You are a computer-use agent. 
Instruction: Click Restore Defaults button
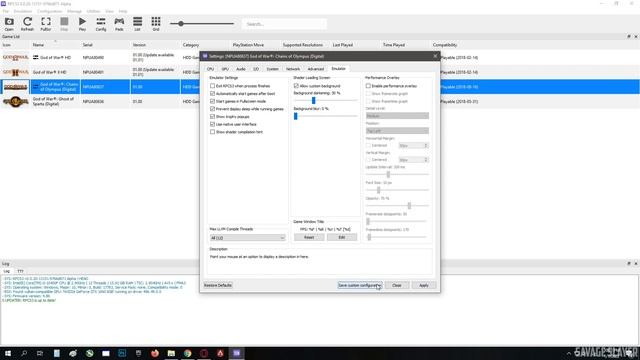(x=218, y=285)
